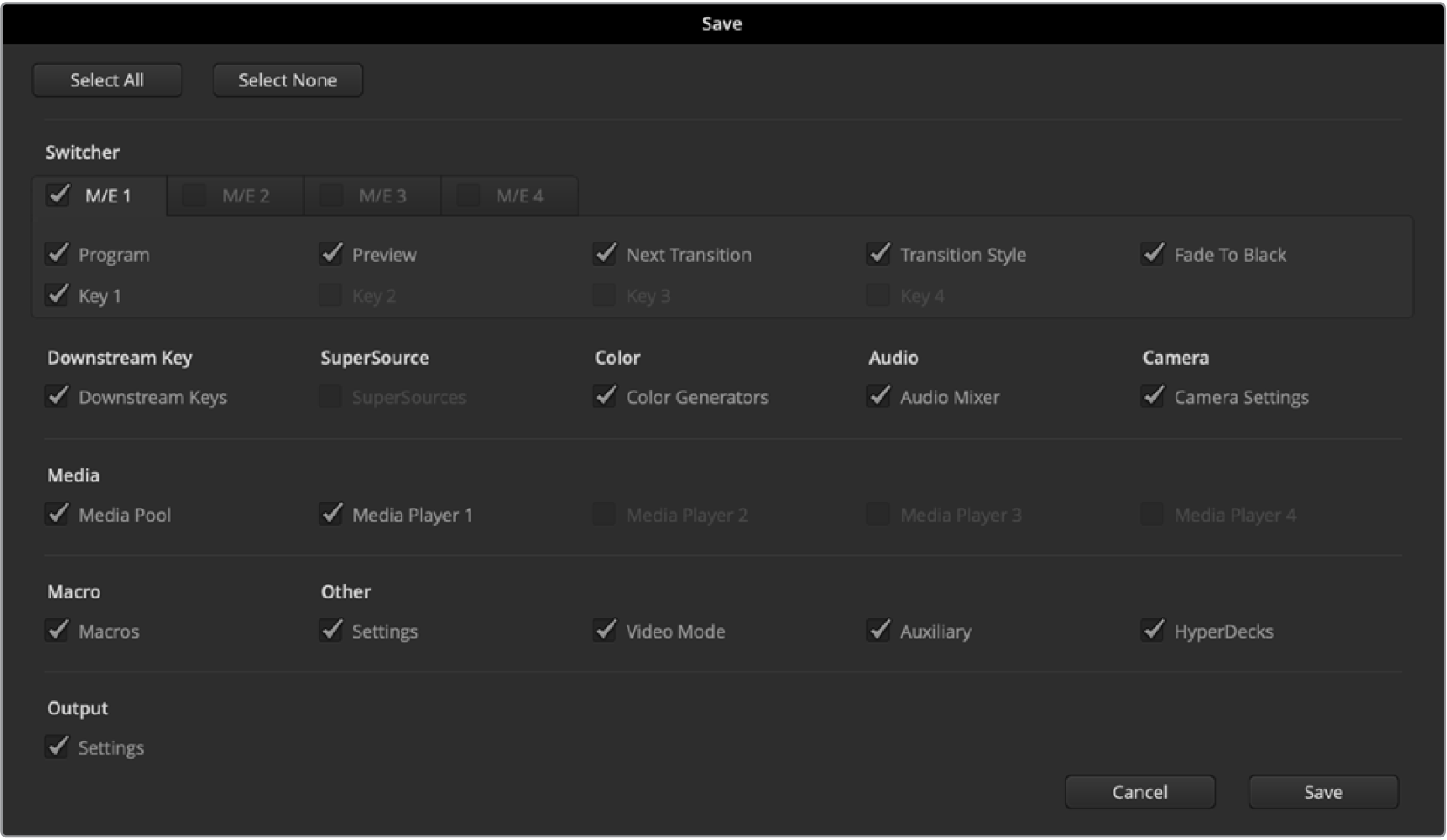
Task: Uncheck the Audio Mixer option
Action: 879,397
